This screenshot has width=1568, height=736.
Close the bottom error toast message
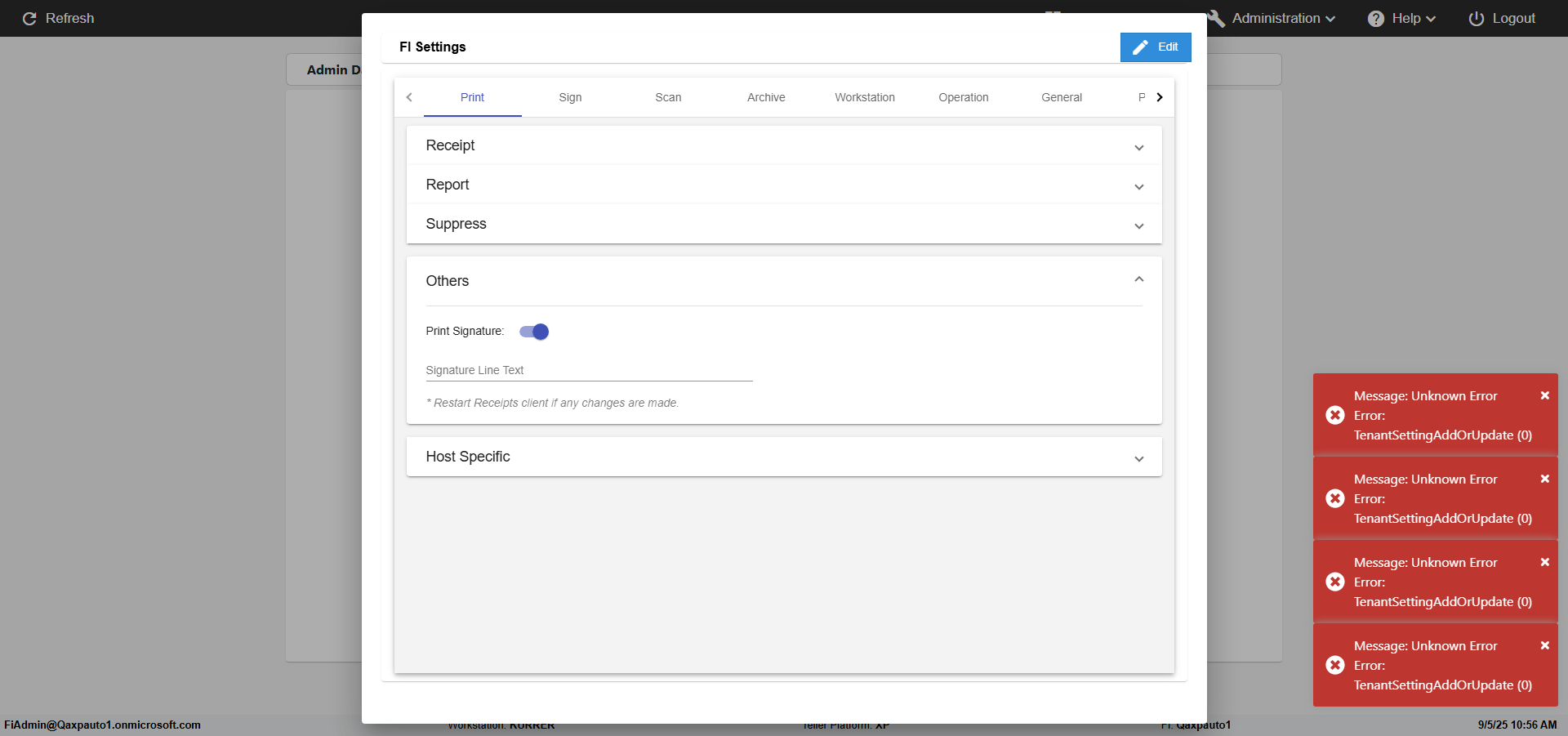coord(1544,645)
